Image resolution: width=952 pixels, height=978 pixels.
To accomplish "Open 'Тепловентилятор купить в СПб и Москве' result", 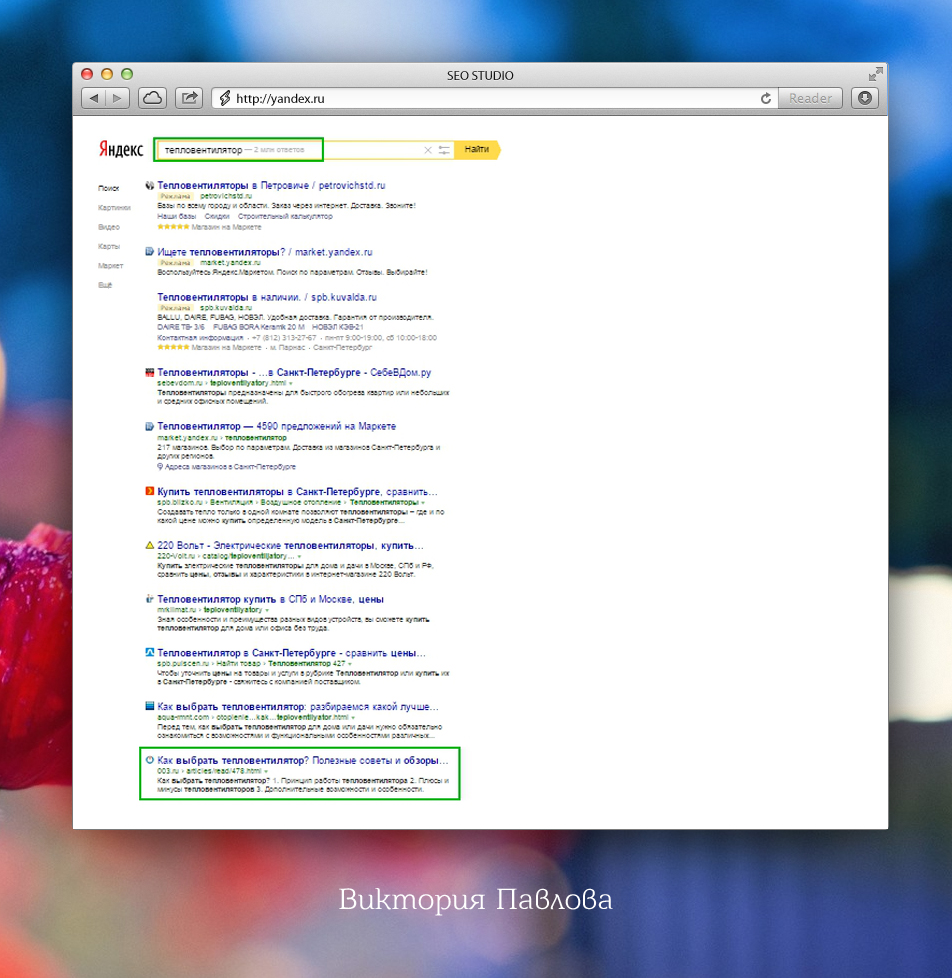I will click(270, 599).
